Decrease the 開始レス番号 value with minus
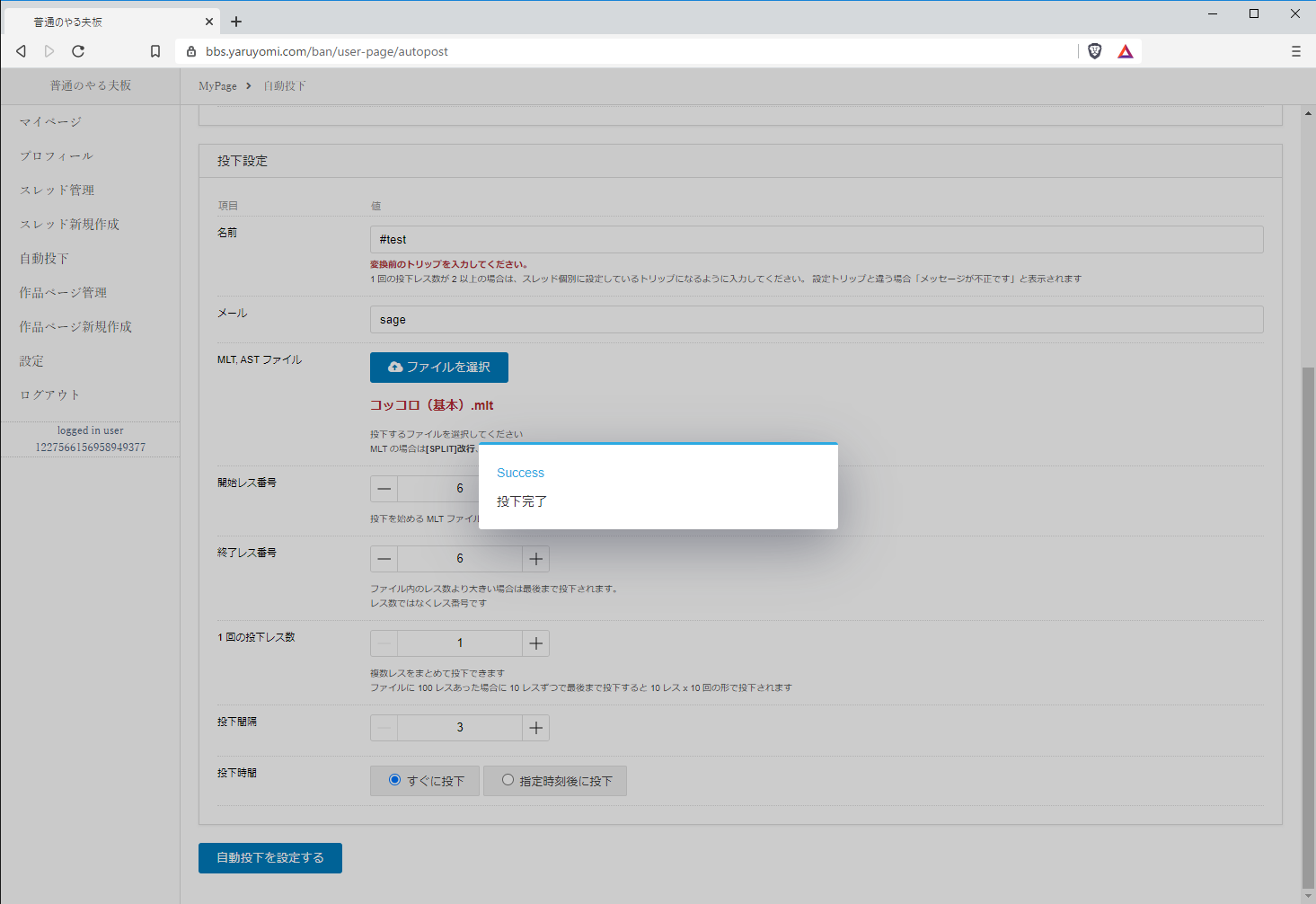1316x904 pixels. [384, 489]
